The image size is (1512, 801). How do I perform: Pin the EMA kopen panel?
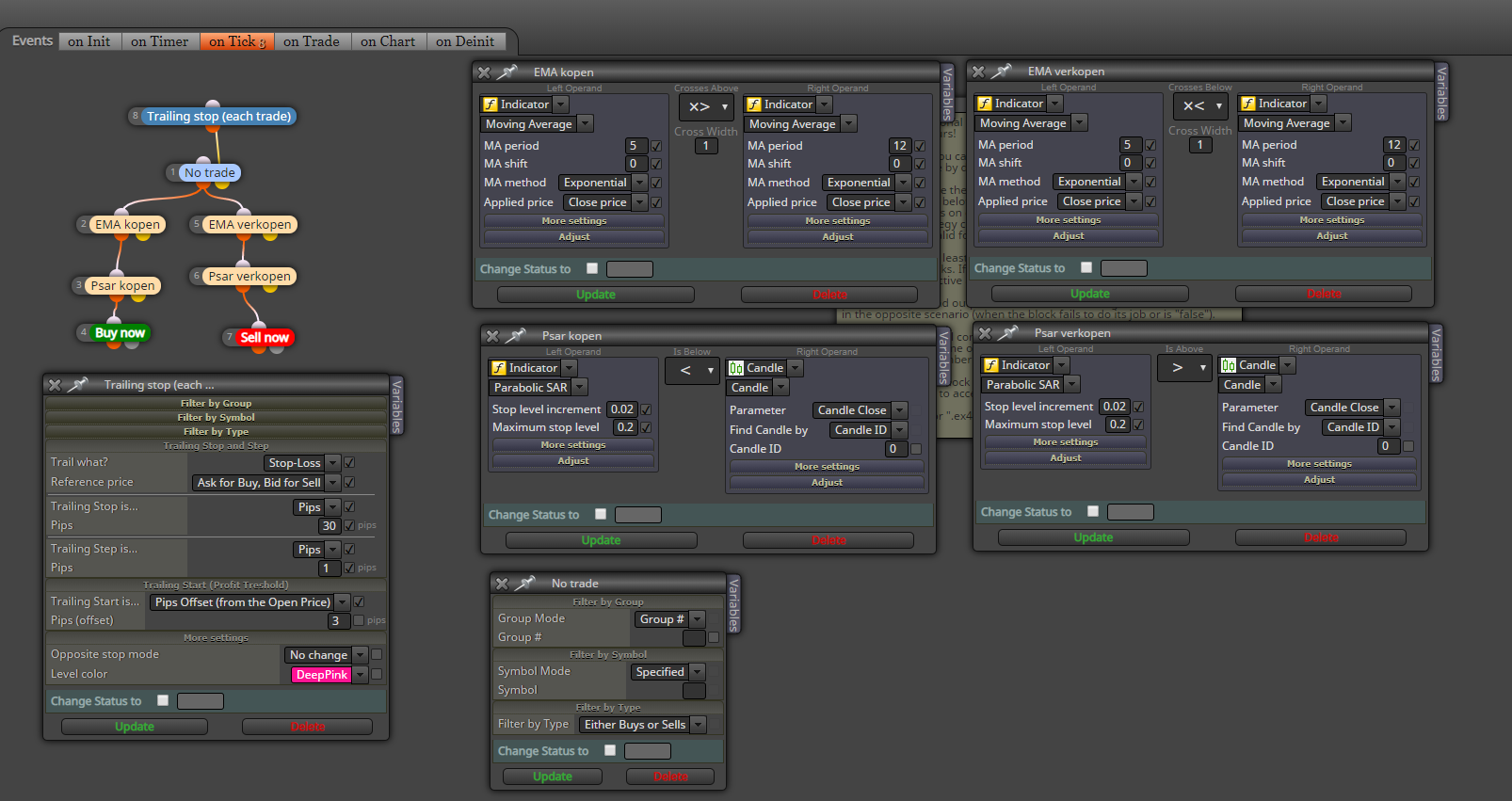[508, 72]
